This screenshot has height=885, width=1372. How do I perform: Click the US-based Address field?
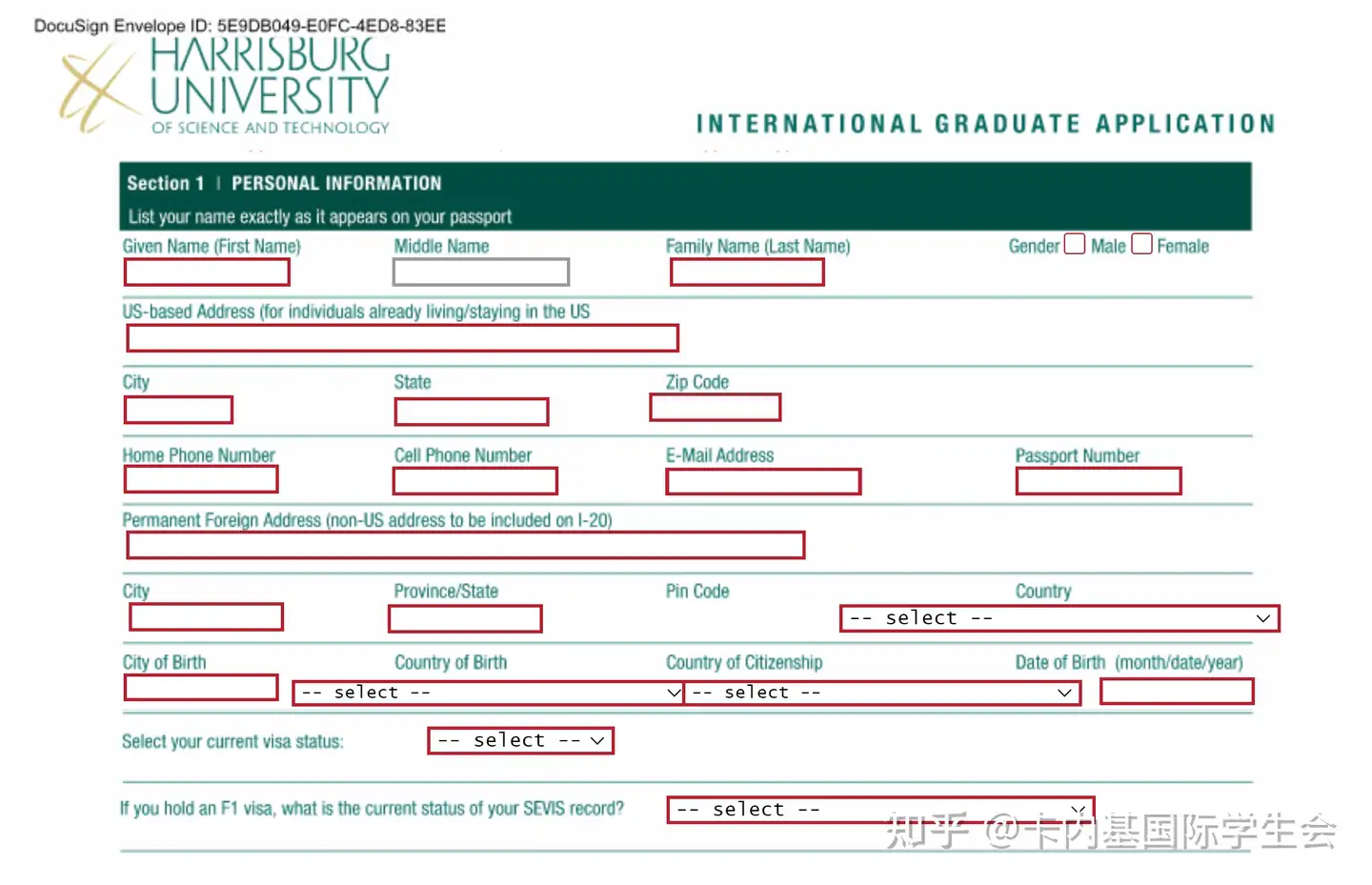402,338
